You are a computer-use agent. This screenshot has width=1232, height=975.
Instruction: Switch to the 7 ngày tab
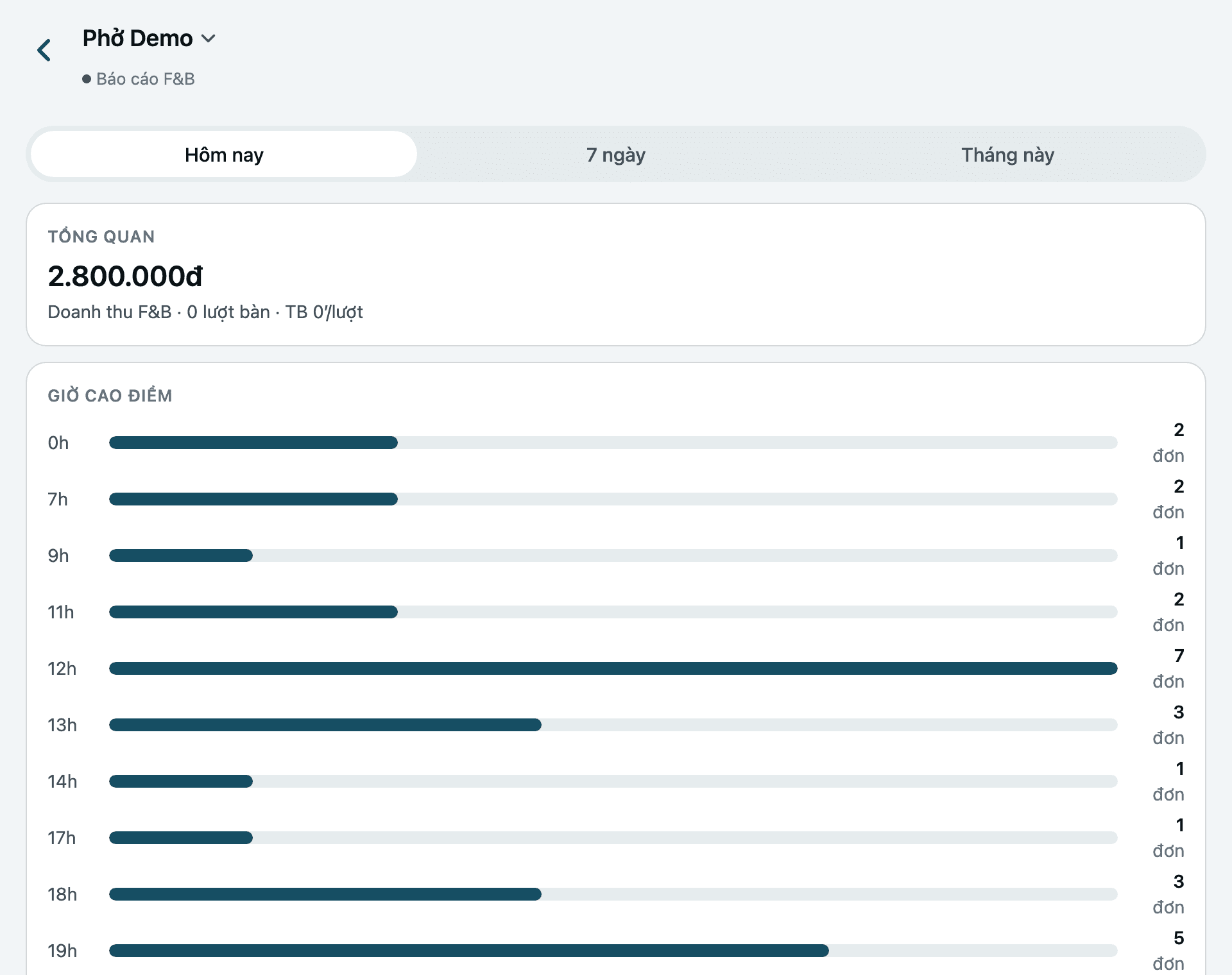click(x=615, y=155)
